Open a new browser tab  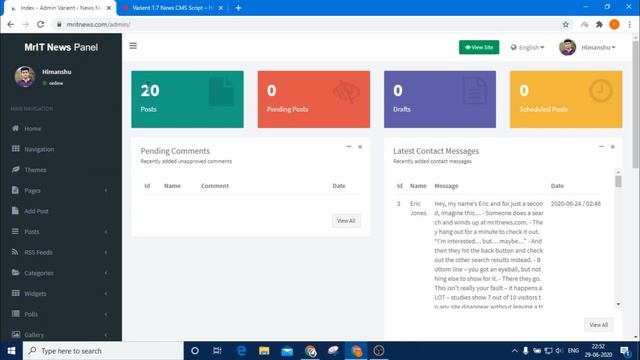click(238, 8)
